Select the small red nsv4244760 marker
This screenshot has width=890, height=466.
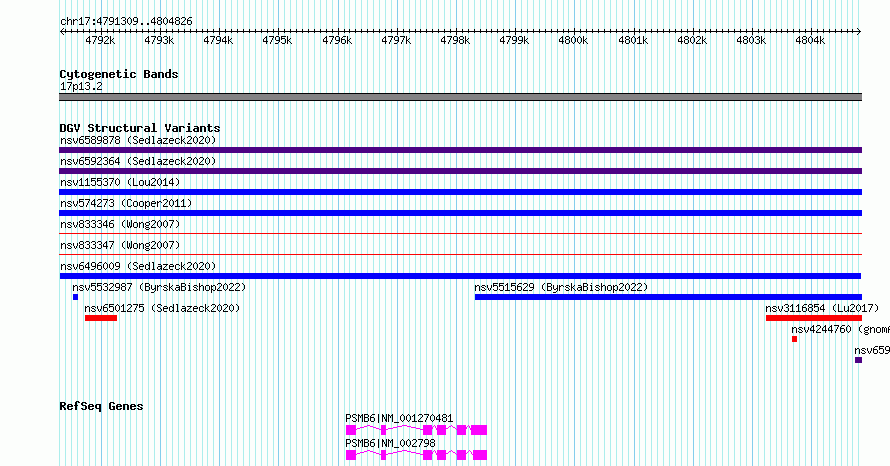tap(795, 339)
